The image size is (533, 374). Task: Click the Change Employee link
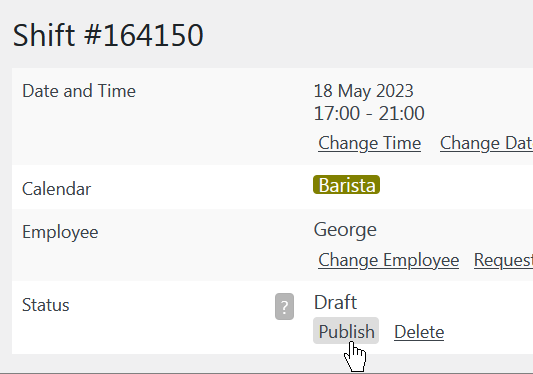point(389,260)
